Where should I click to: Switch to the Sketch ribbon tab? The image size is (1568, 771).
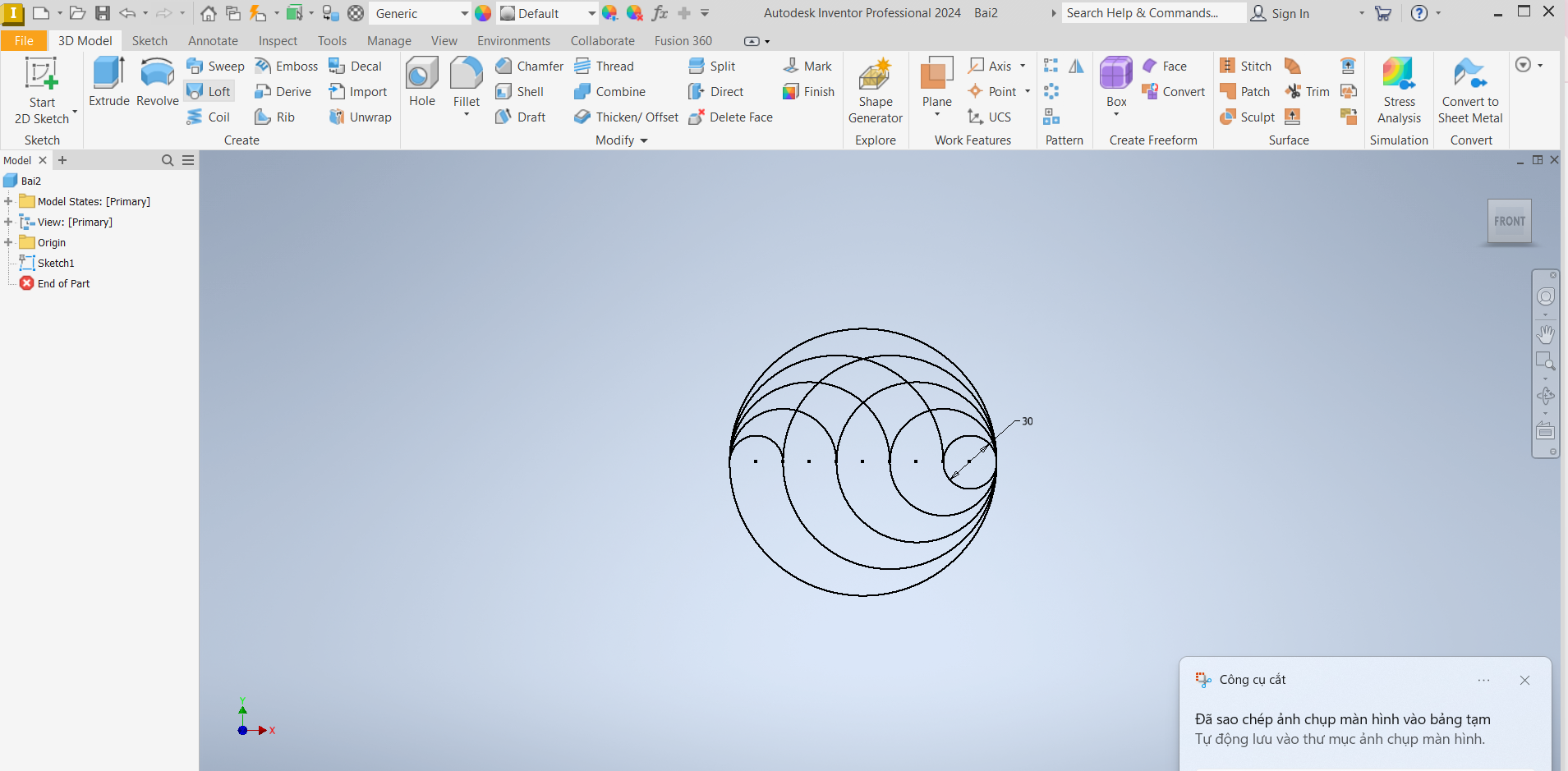[149, 41]
